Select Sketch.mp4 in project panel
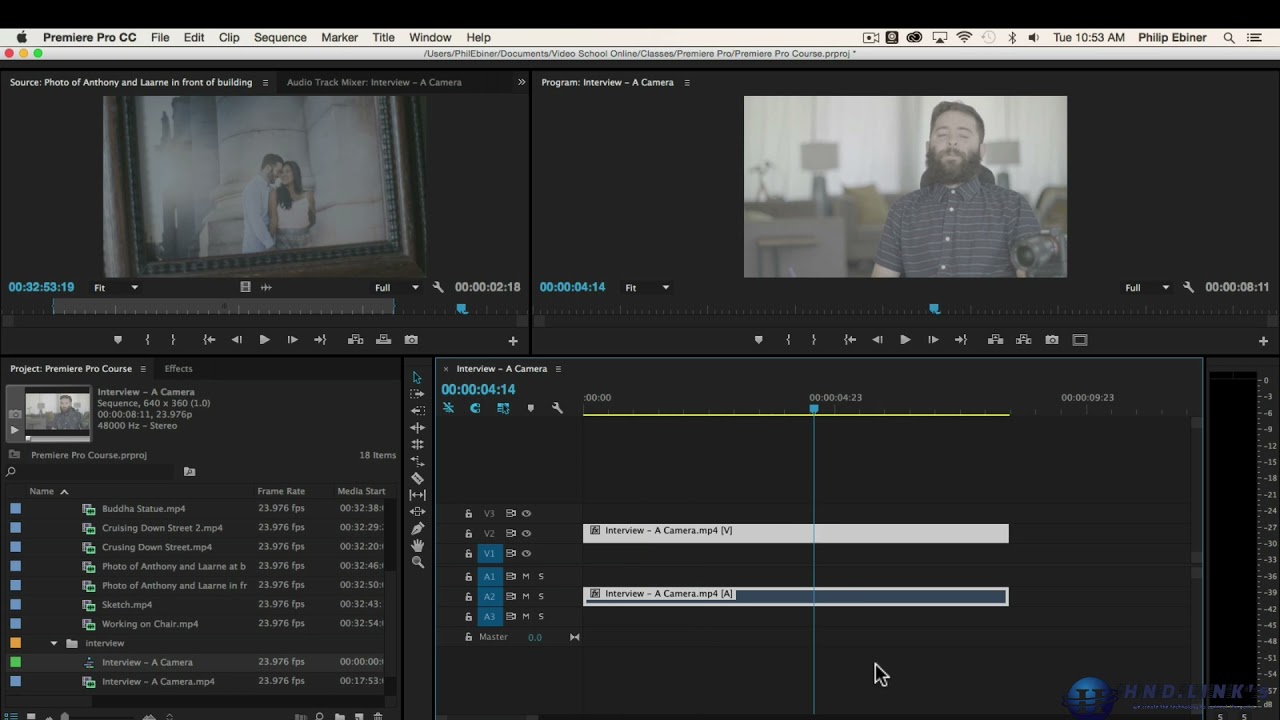Viewport: 1280px width, 720px height. 127,604
